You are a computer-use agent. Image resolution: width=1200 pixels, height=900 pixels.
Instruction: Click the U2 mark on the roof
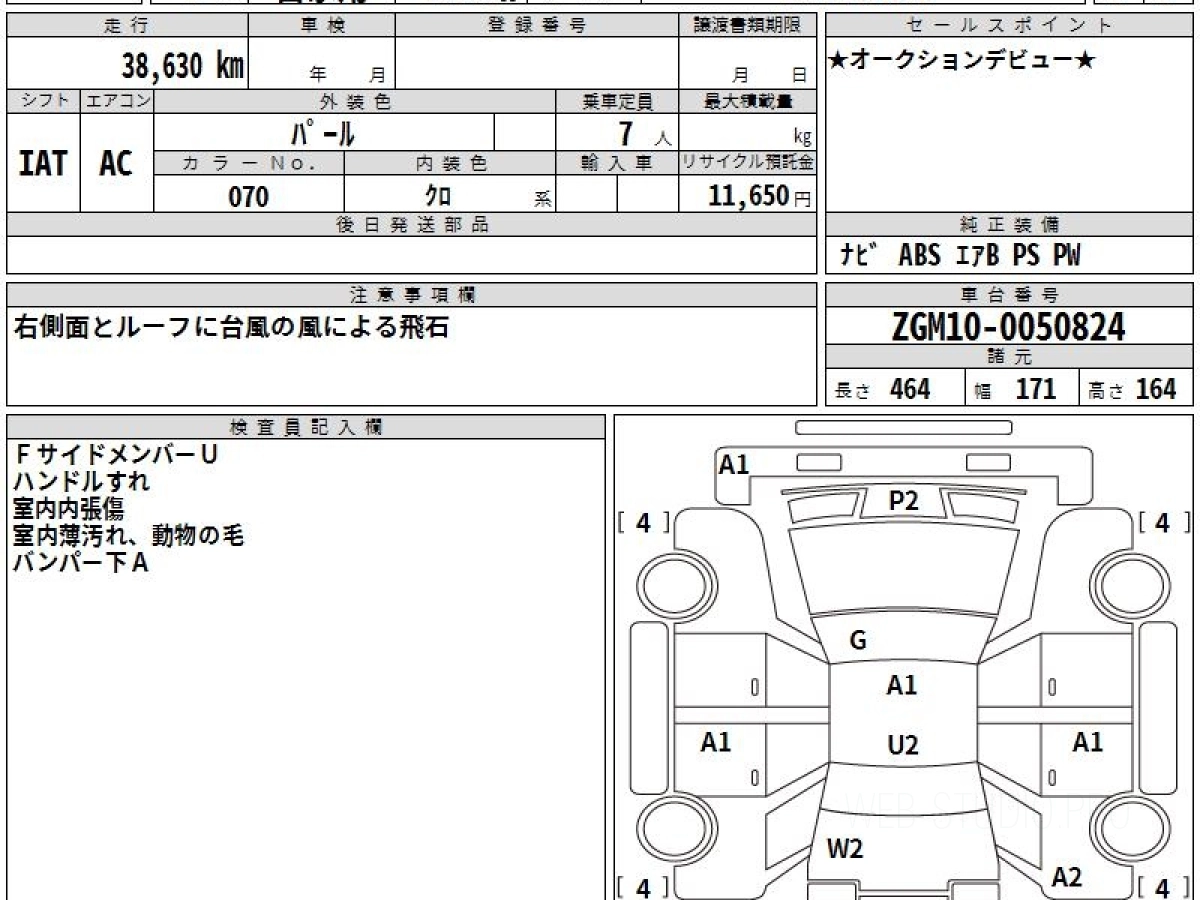pyautogui.click(x=903, y=745)
